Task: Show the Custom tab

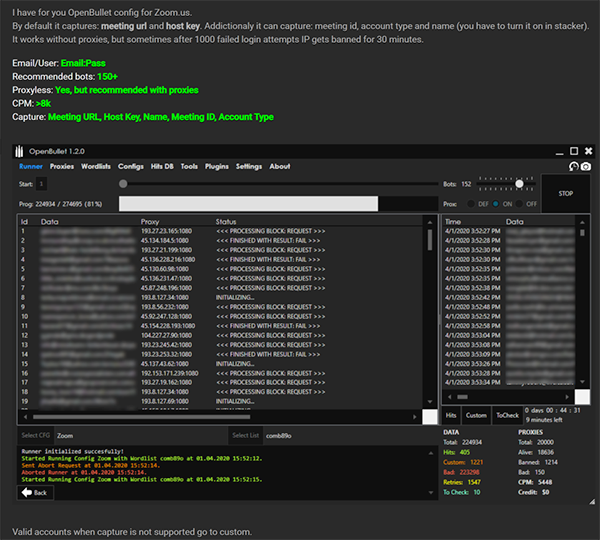Action: (x=476, y=416)
